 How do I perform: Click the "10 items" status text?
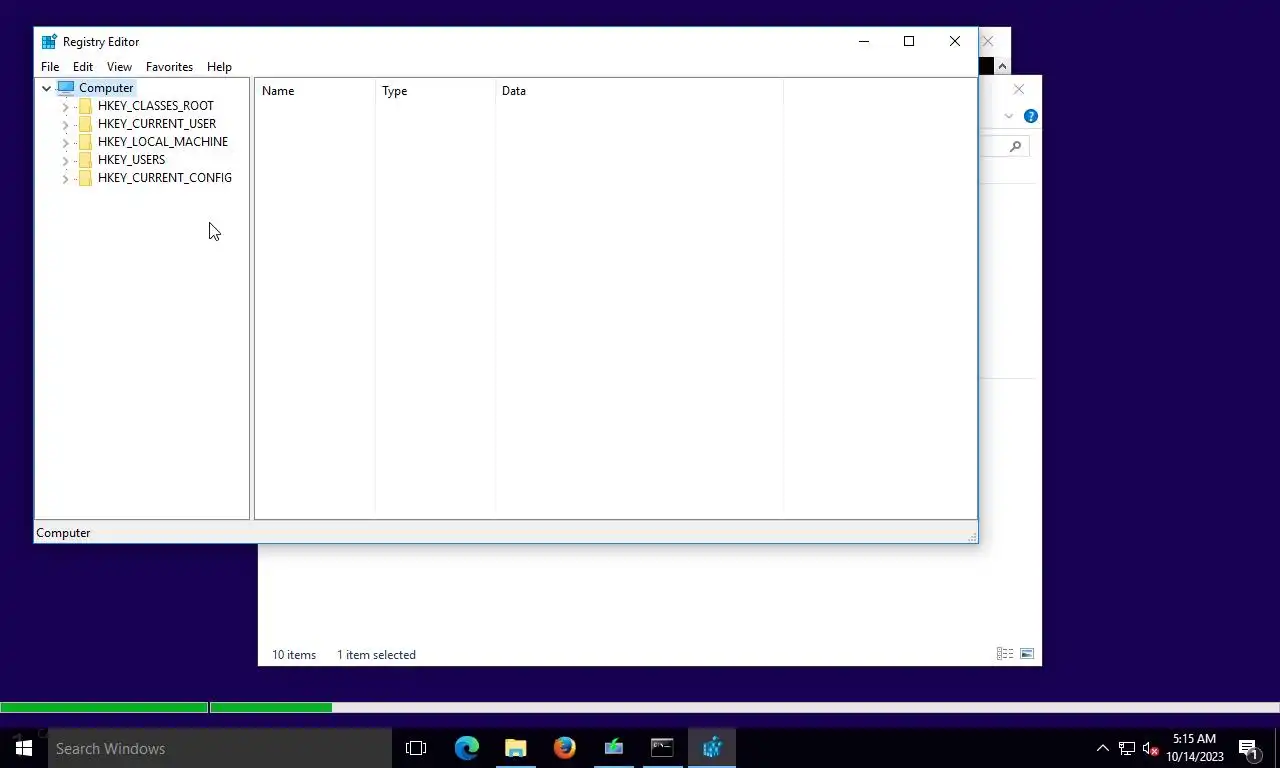click(x=294, y=655)
